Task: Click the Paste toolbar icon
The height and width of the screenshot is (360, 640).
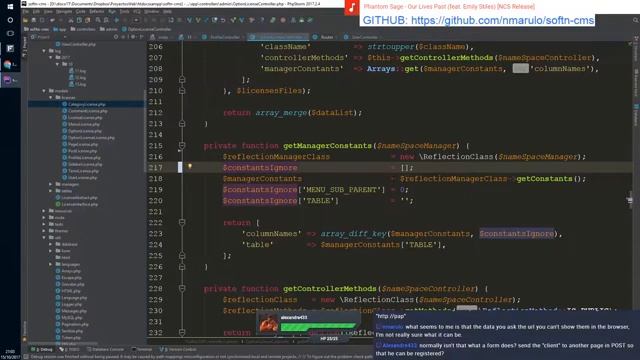Action: click(x=87, y=20)
